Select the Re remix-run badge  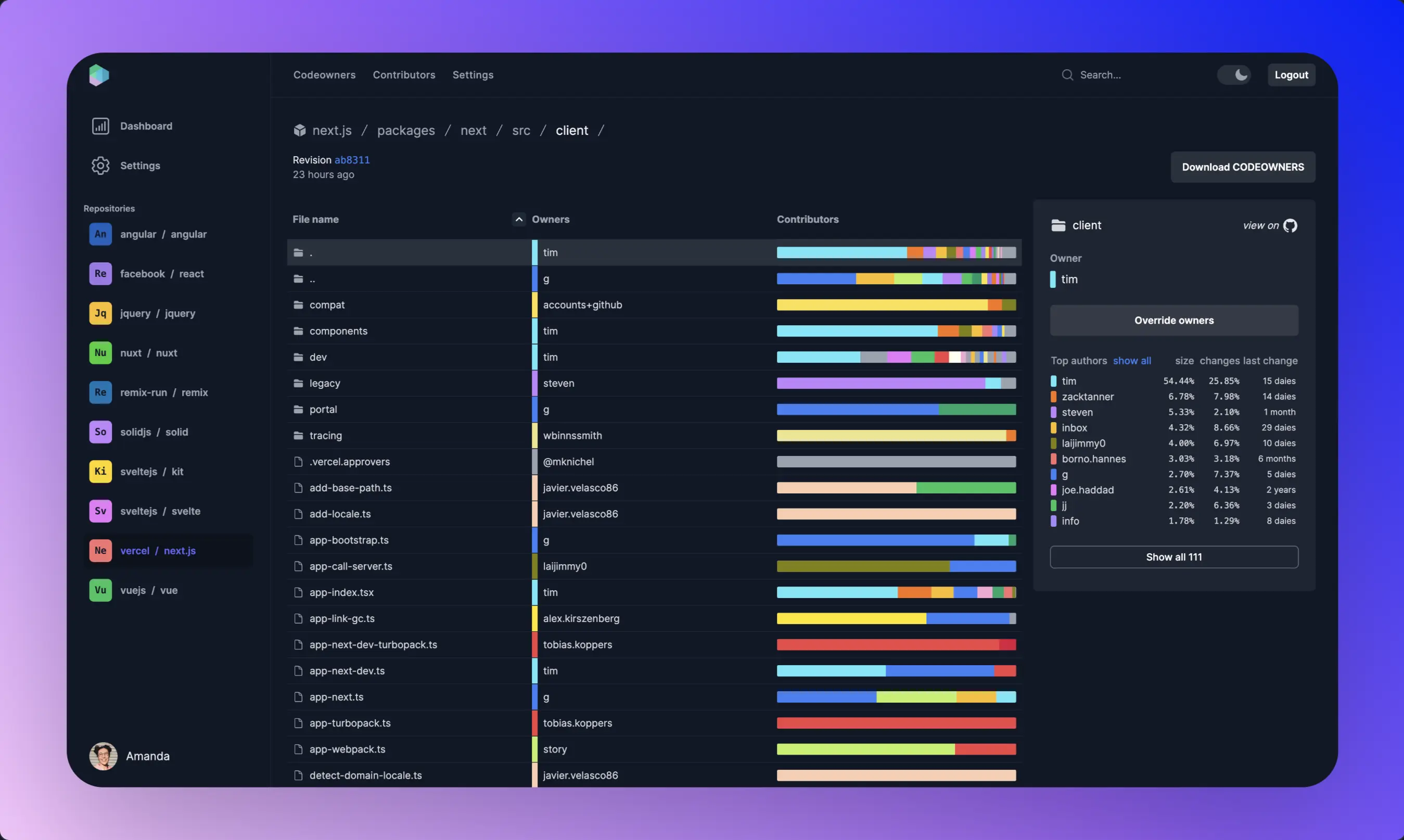pyautogui.click(x=100, y=392)
